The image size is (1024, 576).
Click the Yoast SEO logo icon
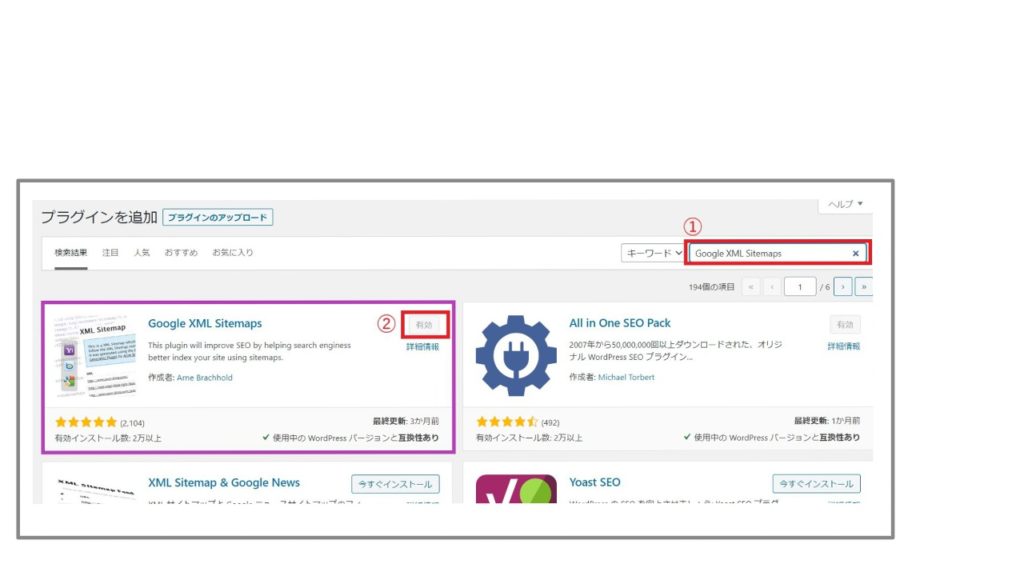tap(517, 489)
